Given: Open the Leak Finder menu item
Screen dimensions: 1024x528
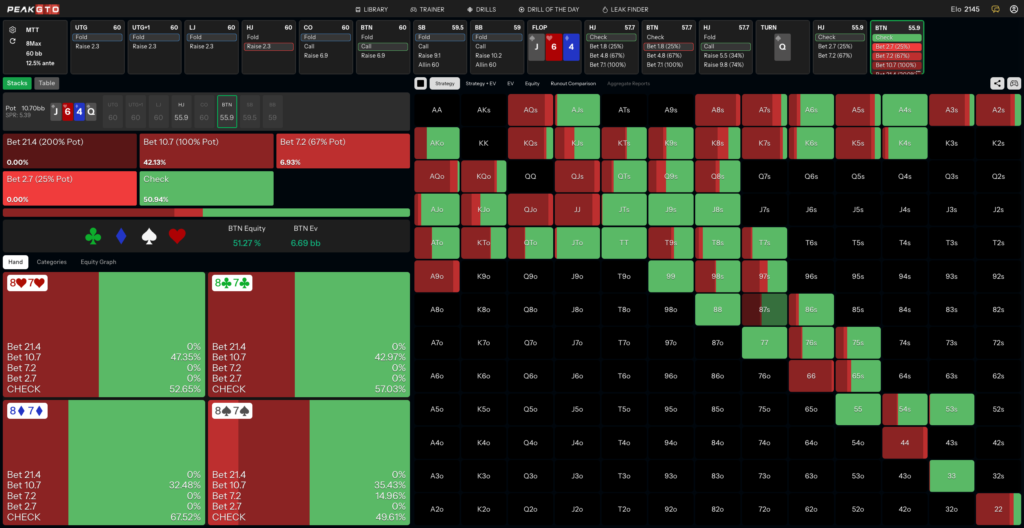Looking at the screenshot, I should (x=625, y=10).
